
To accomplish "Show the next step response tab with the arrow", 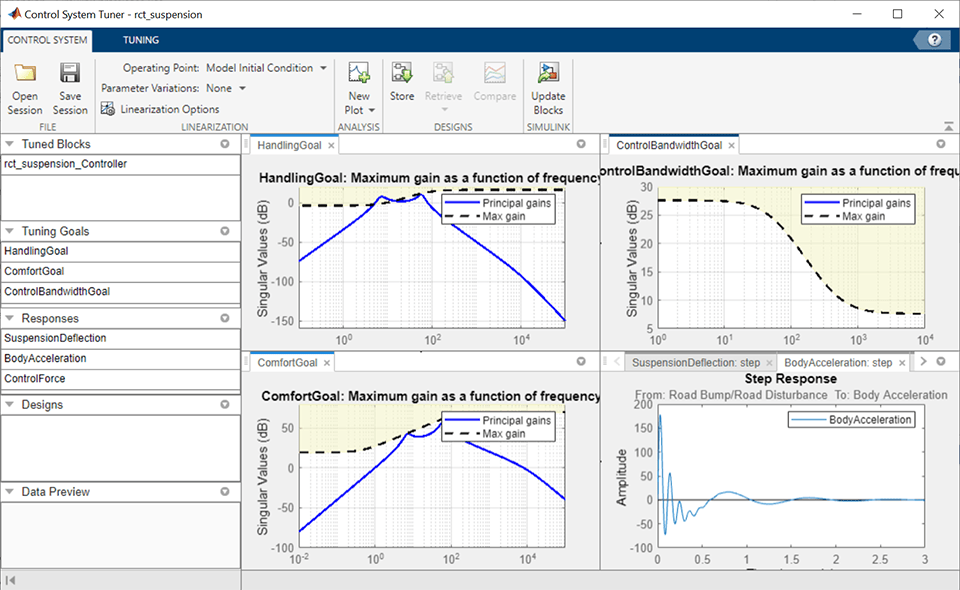I will (923, 362).
